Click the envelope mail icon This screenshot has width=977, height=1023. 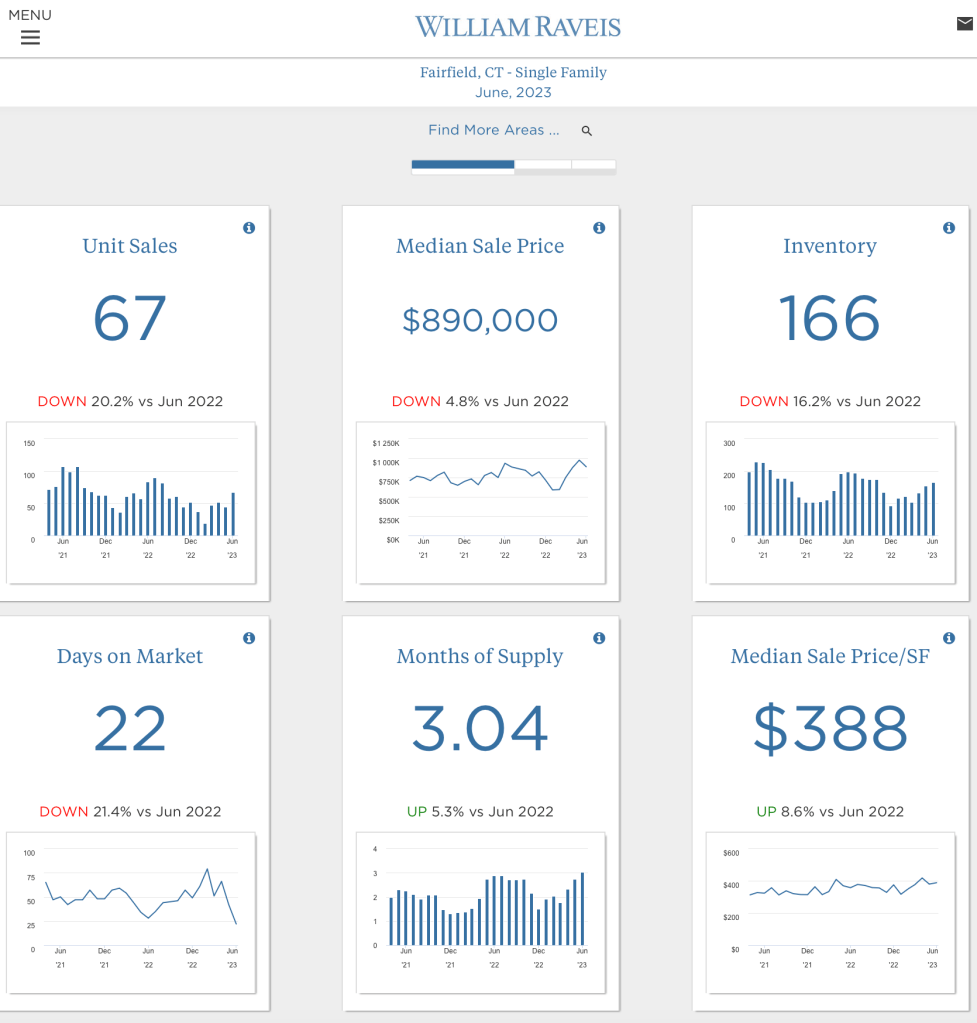964,24
